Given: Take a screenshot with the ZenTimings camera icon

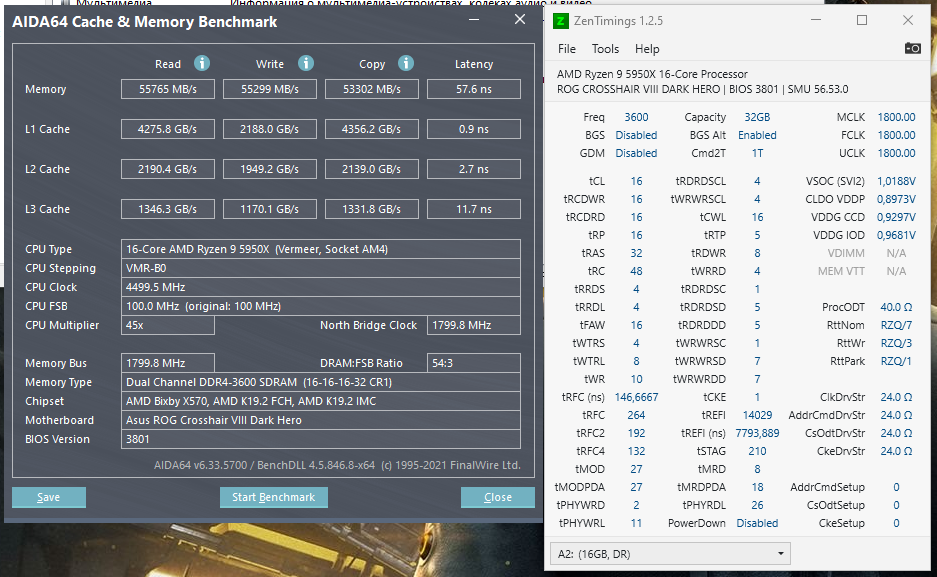Looking at the screenshot, I should pos(912,48).
